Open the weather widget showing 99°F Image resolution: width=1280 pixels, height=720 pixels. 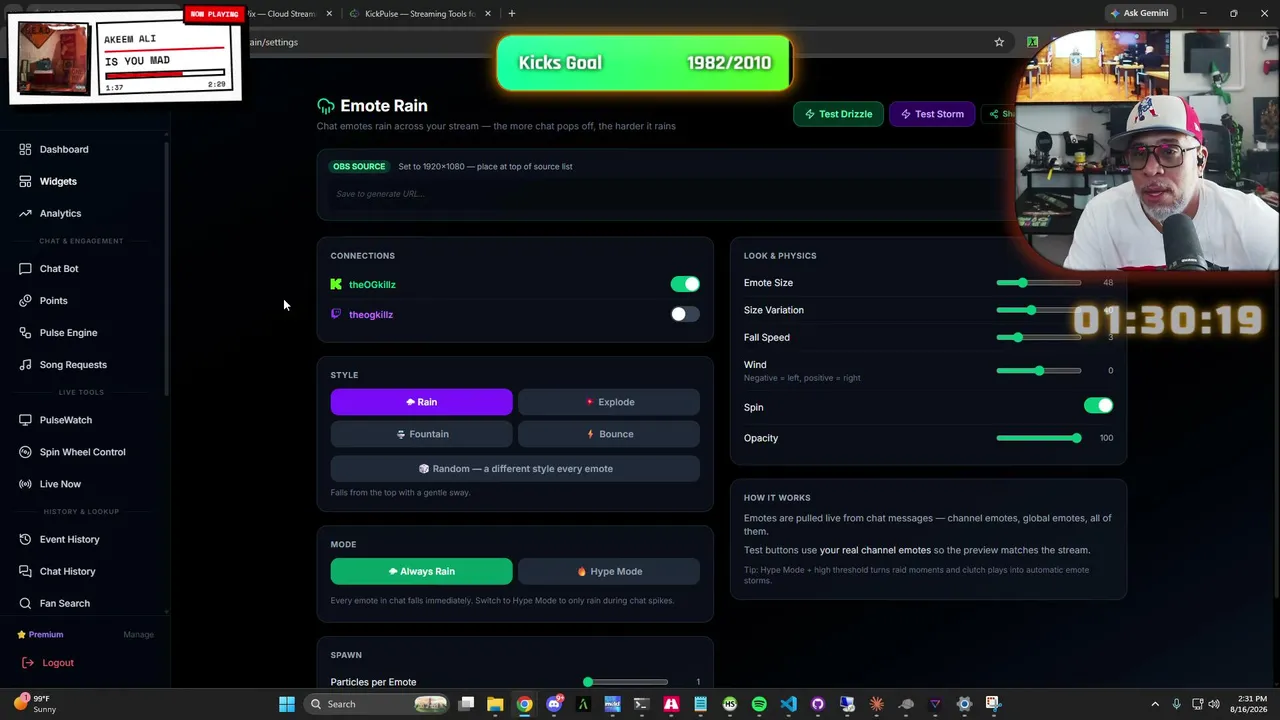pos(35,704)
